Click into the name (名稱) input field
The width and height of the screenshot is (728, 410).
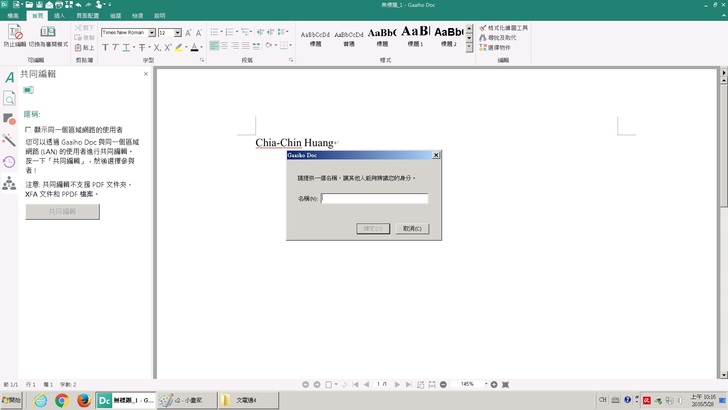[x=374, y=199]
